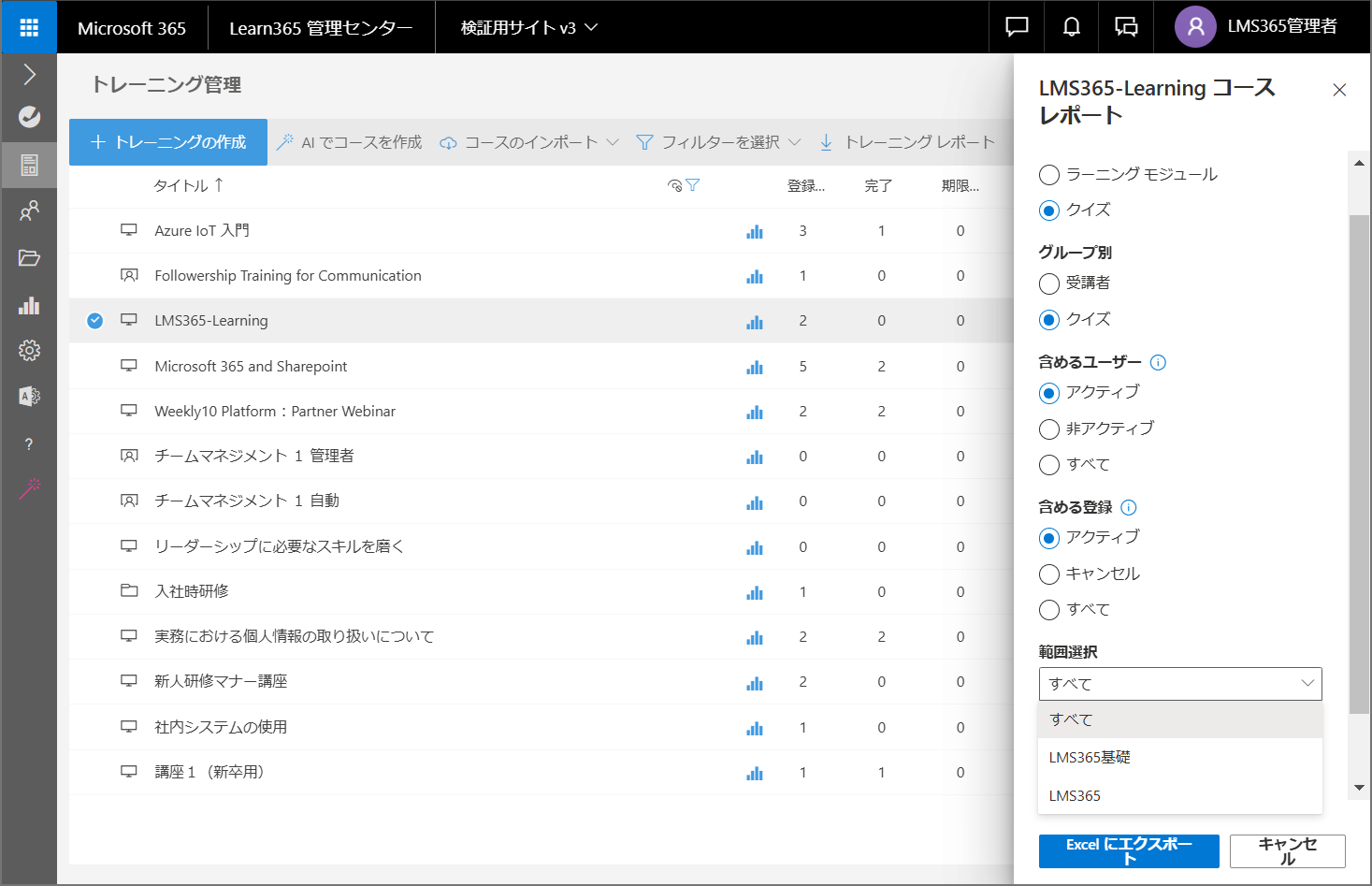Click the visibility filter icon in column header
The width and height of the screenshot is (1372, 886).
click(684, 185)
